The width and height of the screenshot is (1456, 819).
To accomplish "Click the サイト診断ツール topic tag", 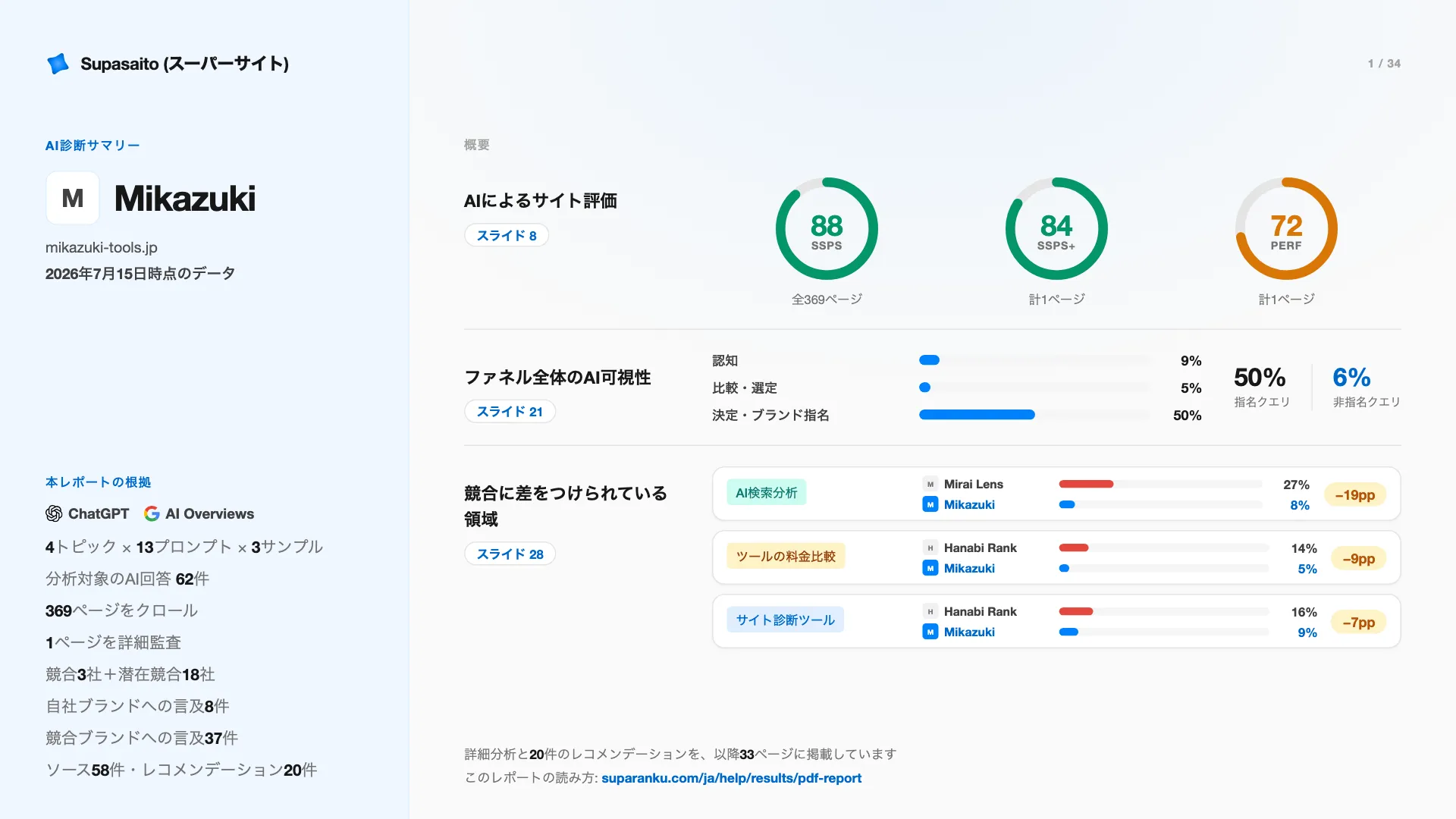I will click(x=785, y=620).
